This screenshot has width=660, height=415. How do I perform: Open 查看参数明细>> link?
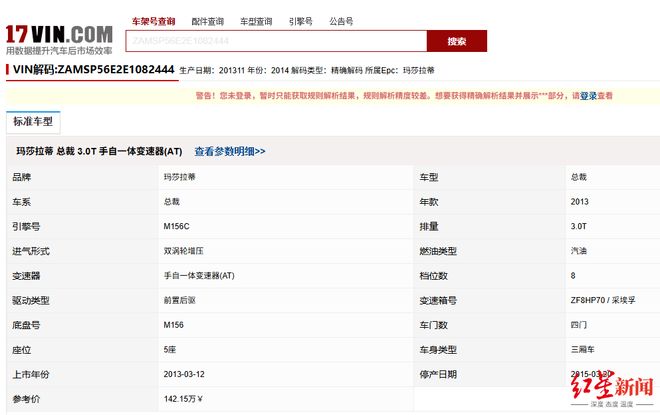[230, 151]
